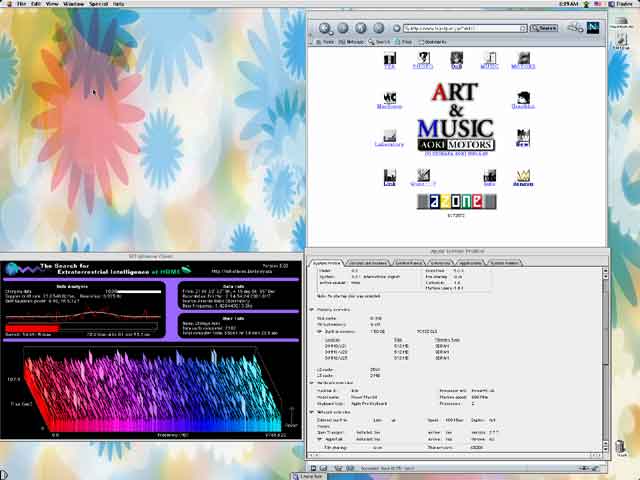Open the Help menu
640x480 pixels.
[118, 4]
